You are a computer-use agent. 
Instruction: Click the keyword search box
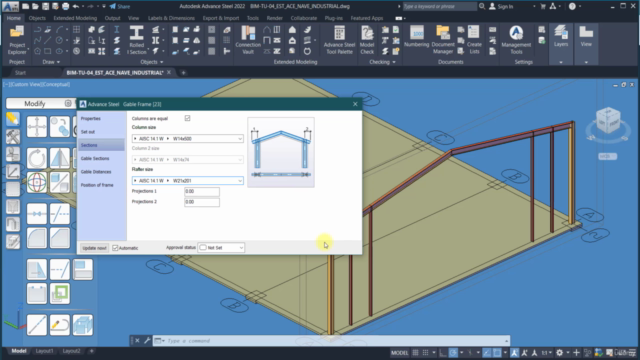(439, 6)
